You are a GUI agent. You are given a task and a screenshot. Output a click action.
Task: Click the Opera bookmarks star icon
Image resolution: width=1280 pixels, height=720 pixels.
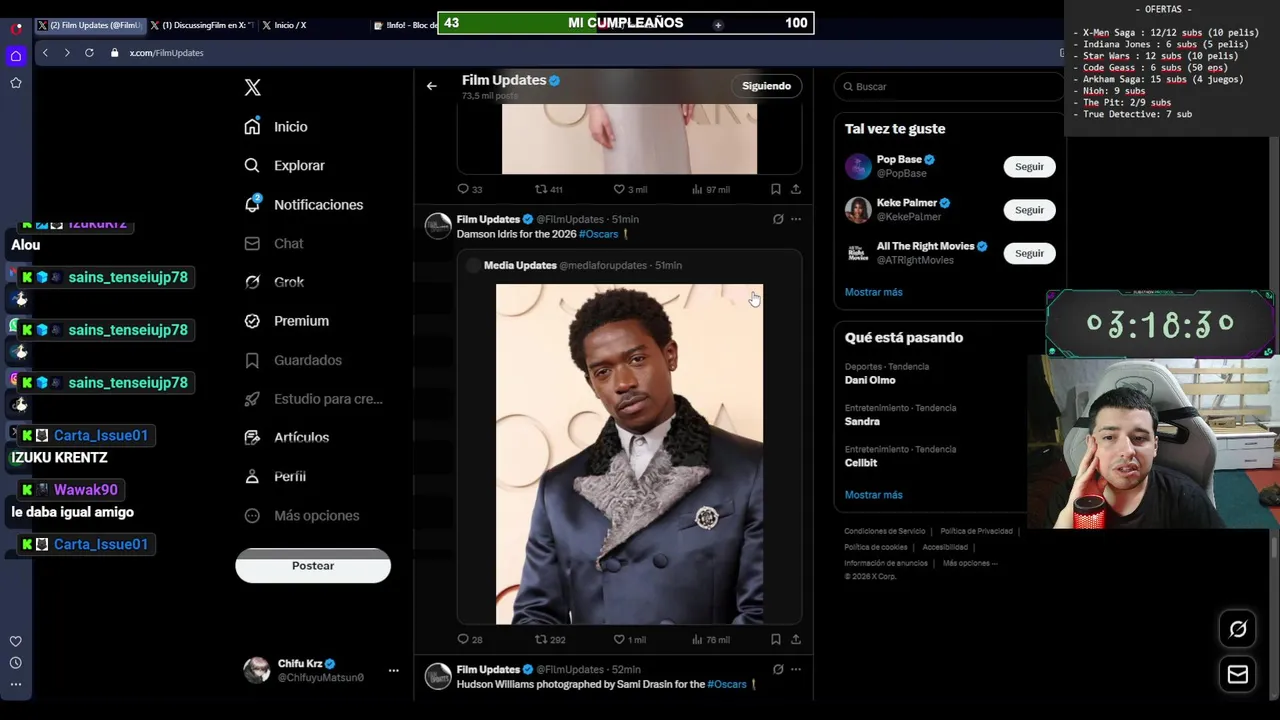(16, 83)
